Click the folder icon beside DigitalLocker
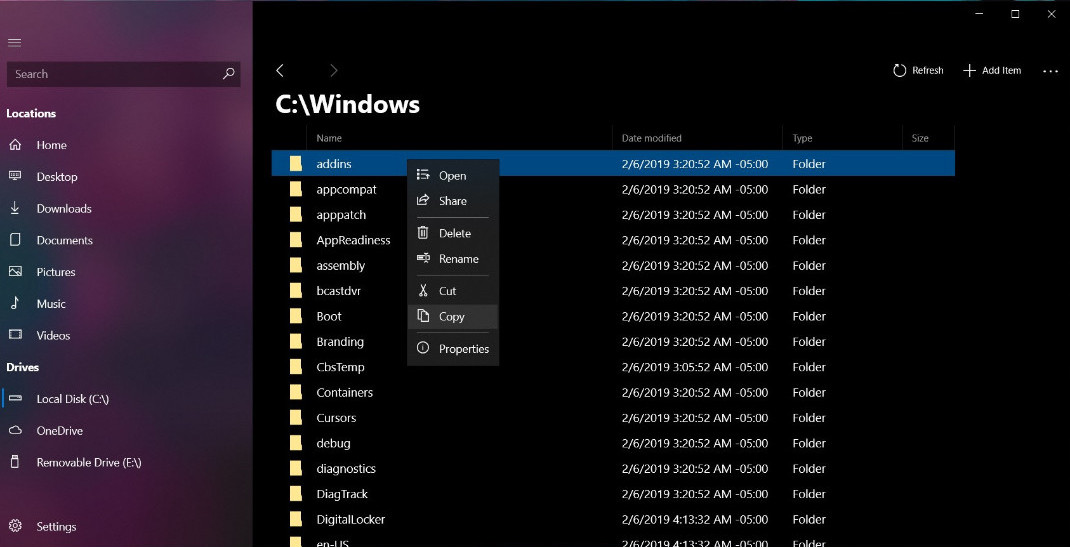This screenshot has width=1070, height=547. point(295,519)
